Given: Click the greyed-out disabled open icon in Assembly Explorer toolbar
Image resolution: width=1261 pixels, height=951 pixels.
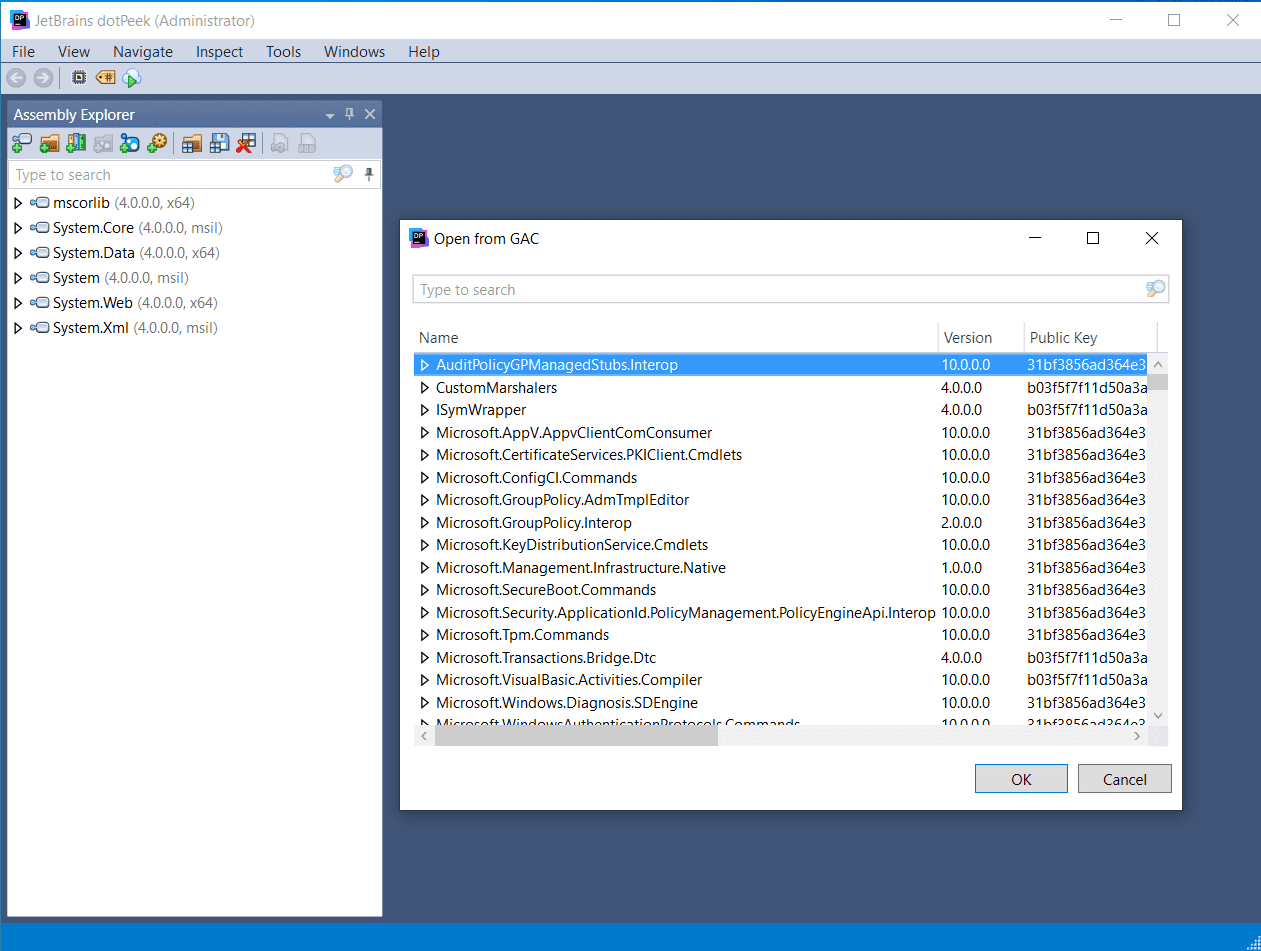Looking at the screenshot, I should tap(103, 144).
